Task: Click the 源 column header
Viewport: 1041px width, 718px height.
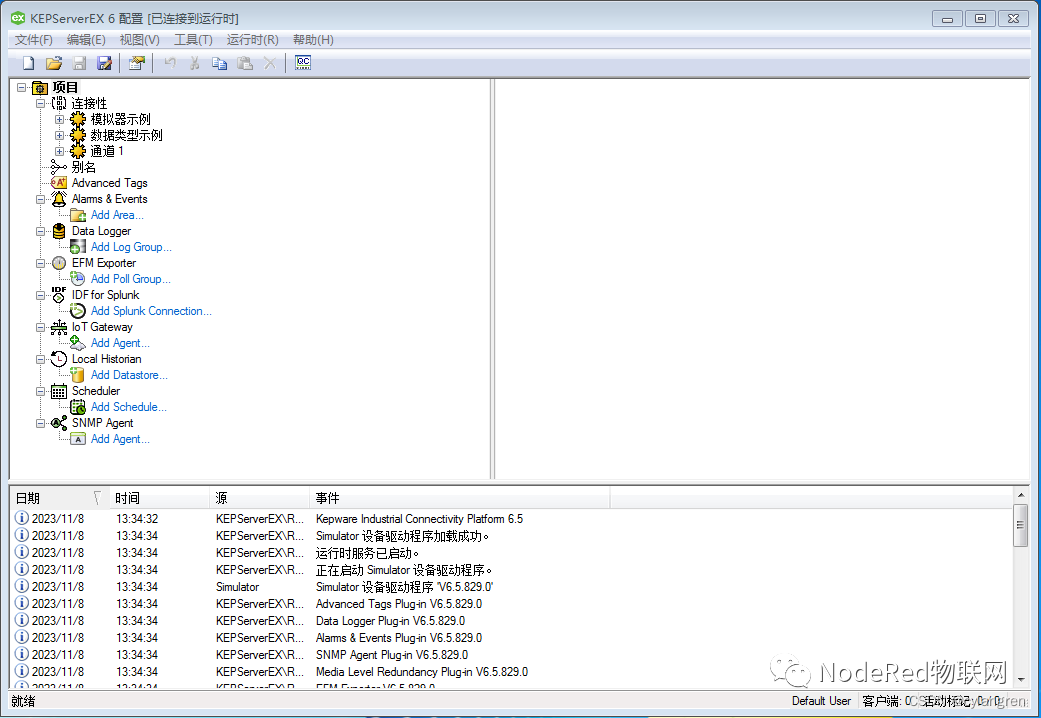Action: tap(260, 498)
